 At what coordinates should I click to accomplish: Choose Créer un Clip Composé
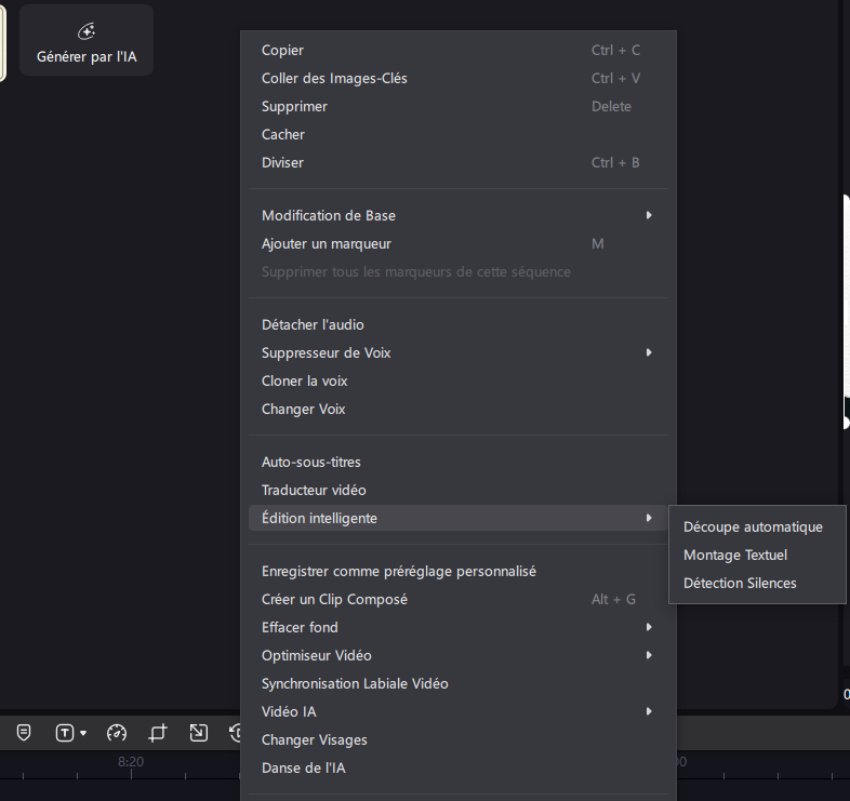click(x=458, y=599)
